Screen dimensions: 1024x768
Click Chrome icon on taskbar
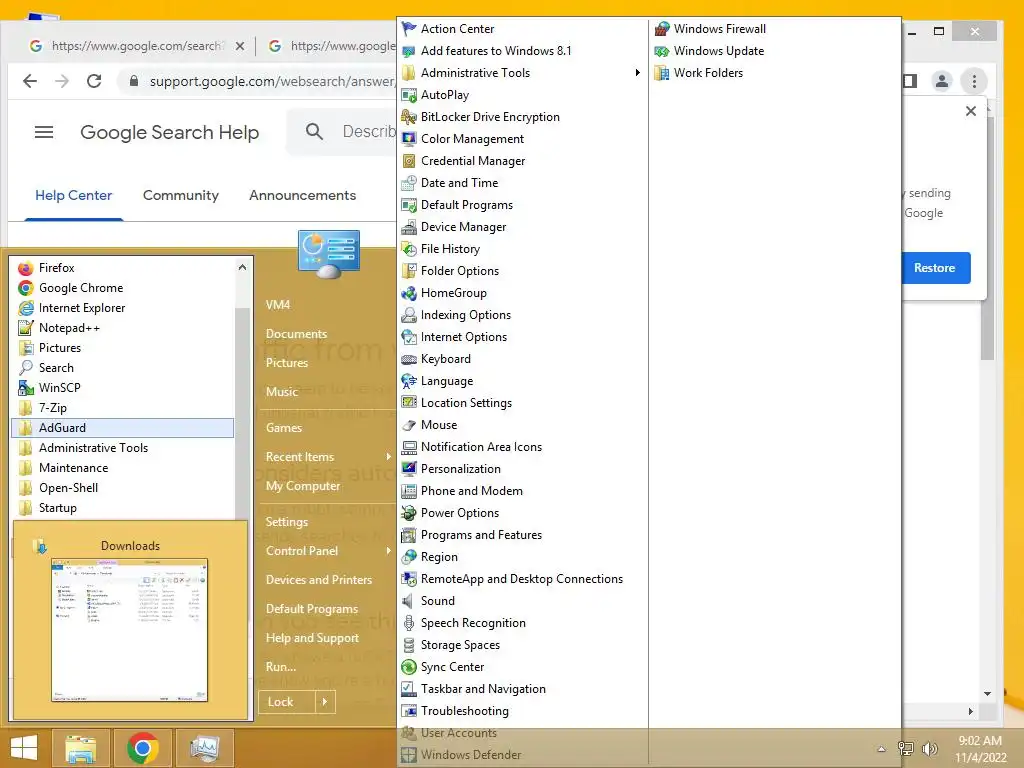click(x=143, y=748)
